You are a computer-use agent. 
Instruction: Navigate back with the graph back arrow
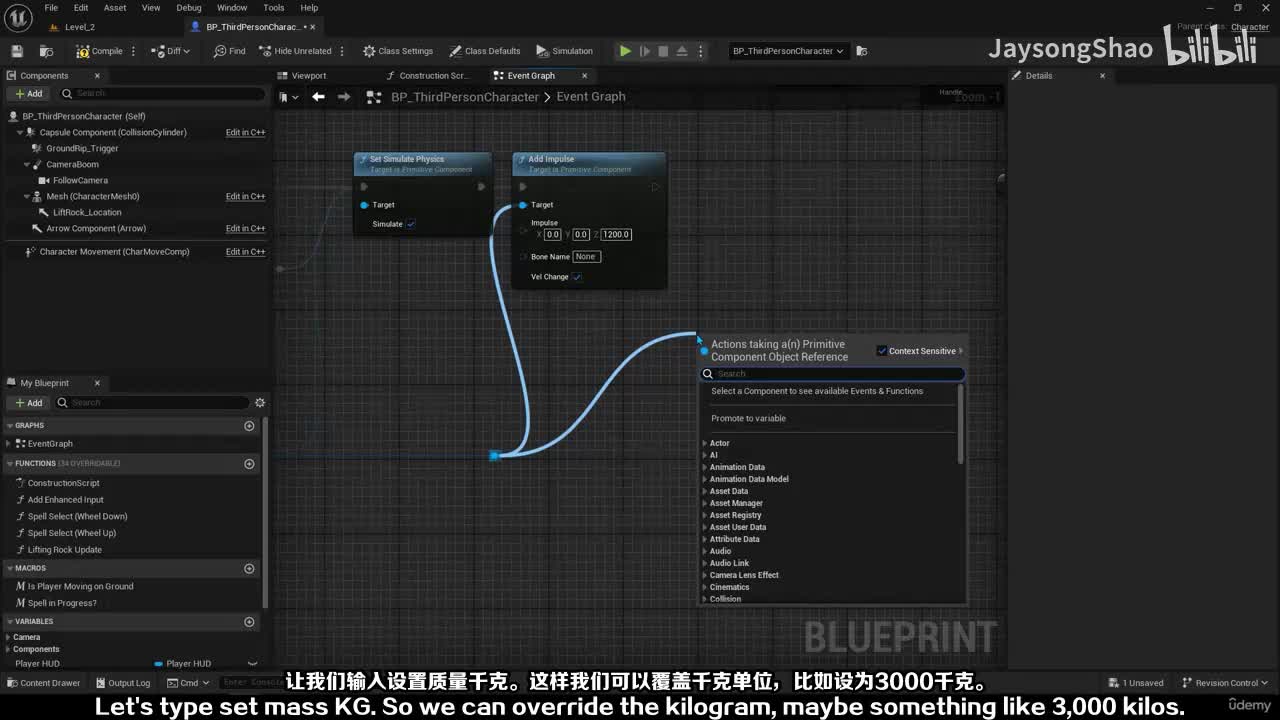coord(318,97)
